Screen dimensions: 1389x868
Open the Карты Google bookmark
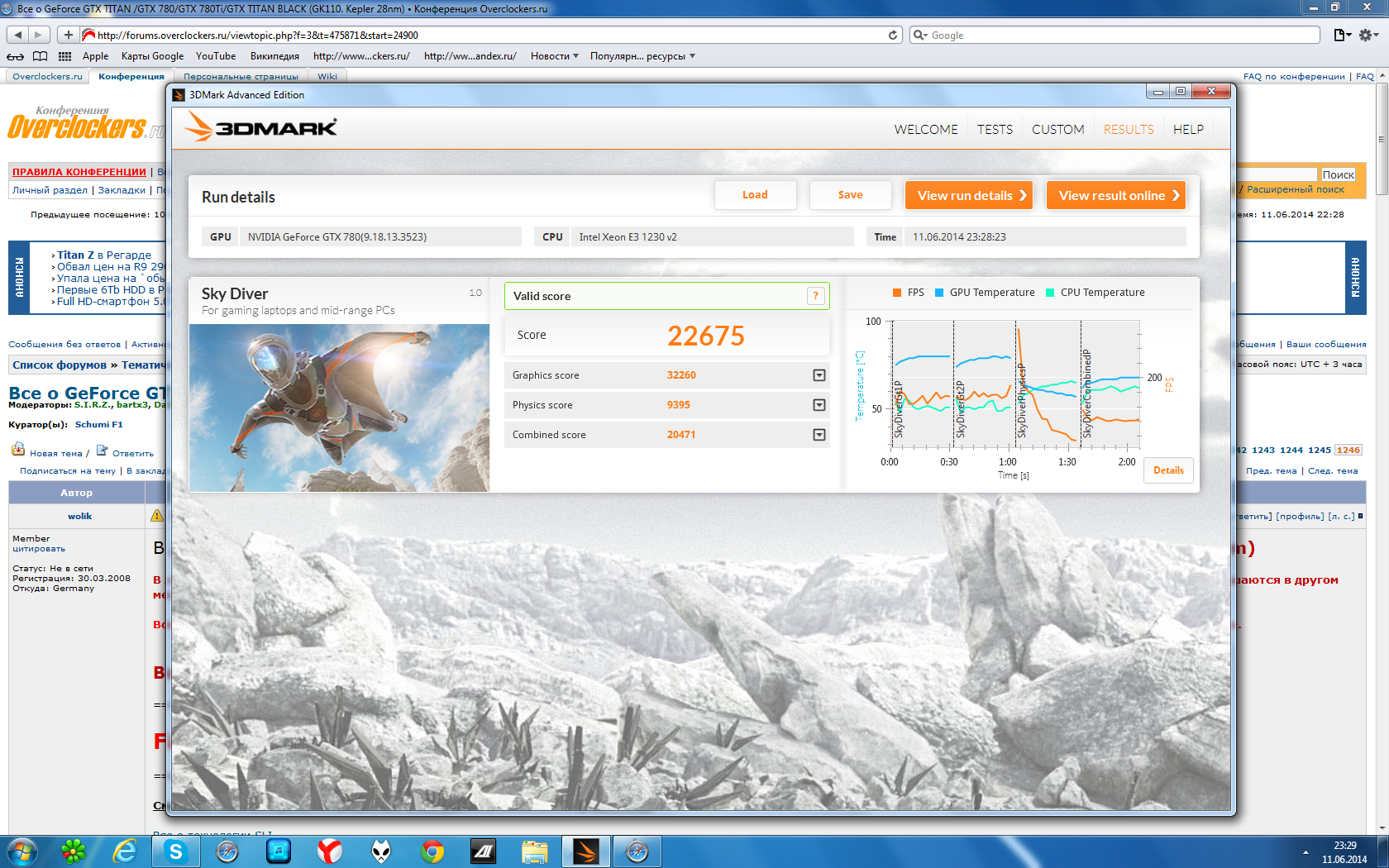point(152,56)
